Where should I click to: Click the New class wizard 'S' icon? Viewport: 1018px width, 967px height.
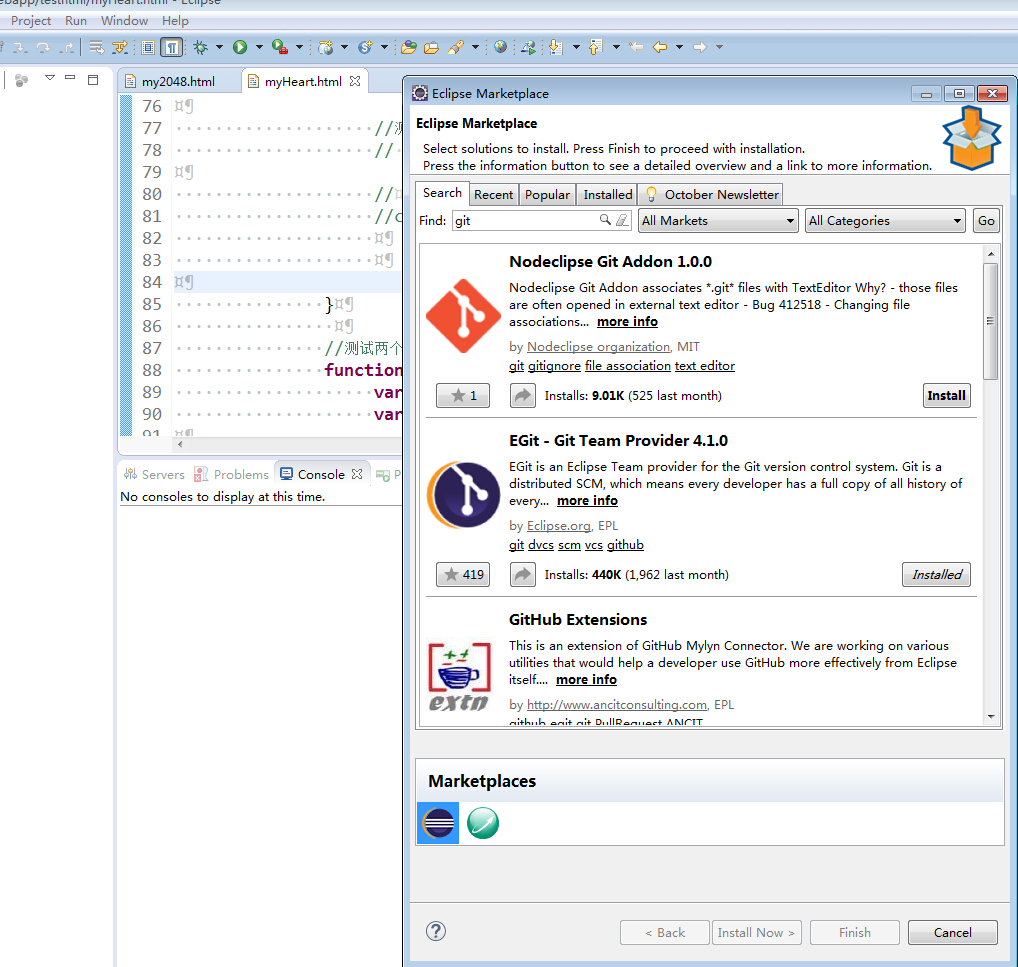tap(366, 47)
